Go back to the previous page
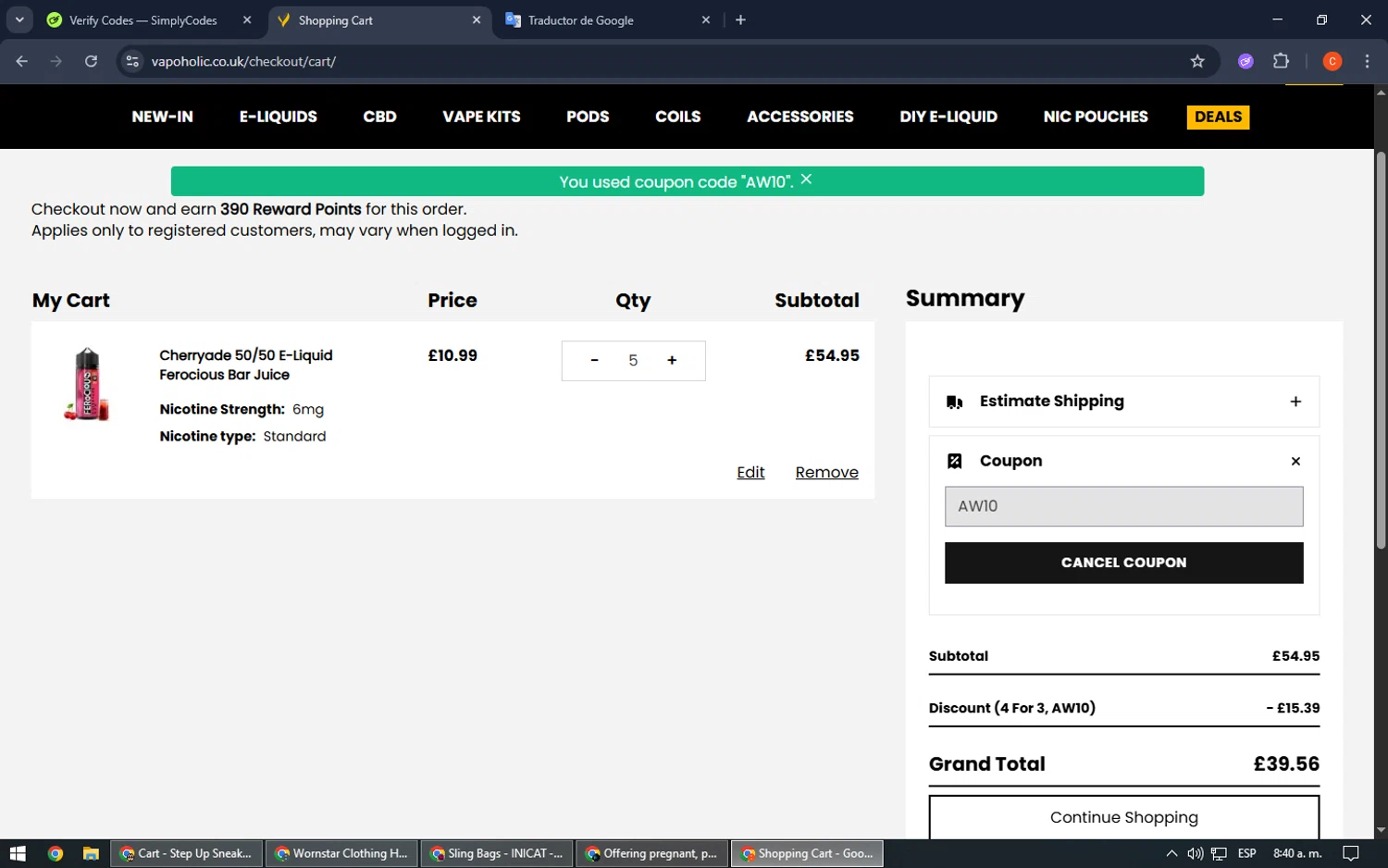The image size is (1388, 868). click(22, 61)
